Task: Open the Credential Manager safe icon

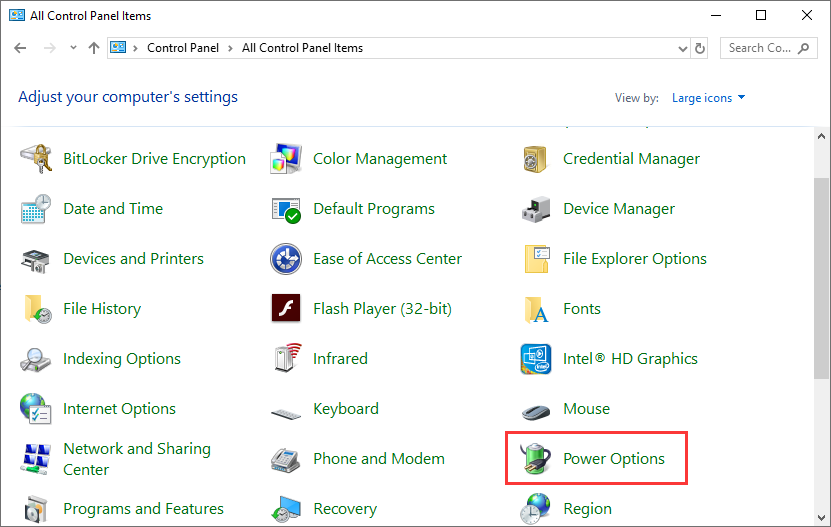Action: click(x=535, y=159)
